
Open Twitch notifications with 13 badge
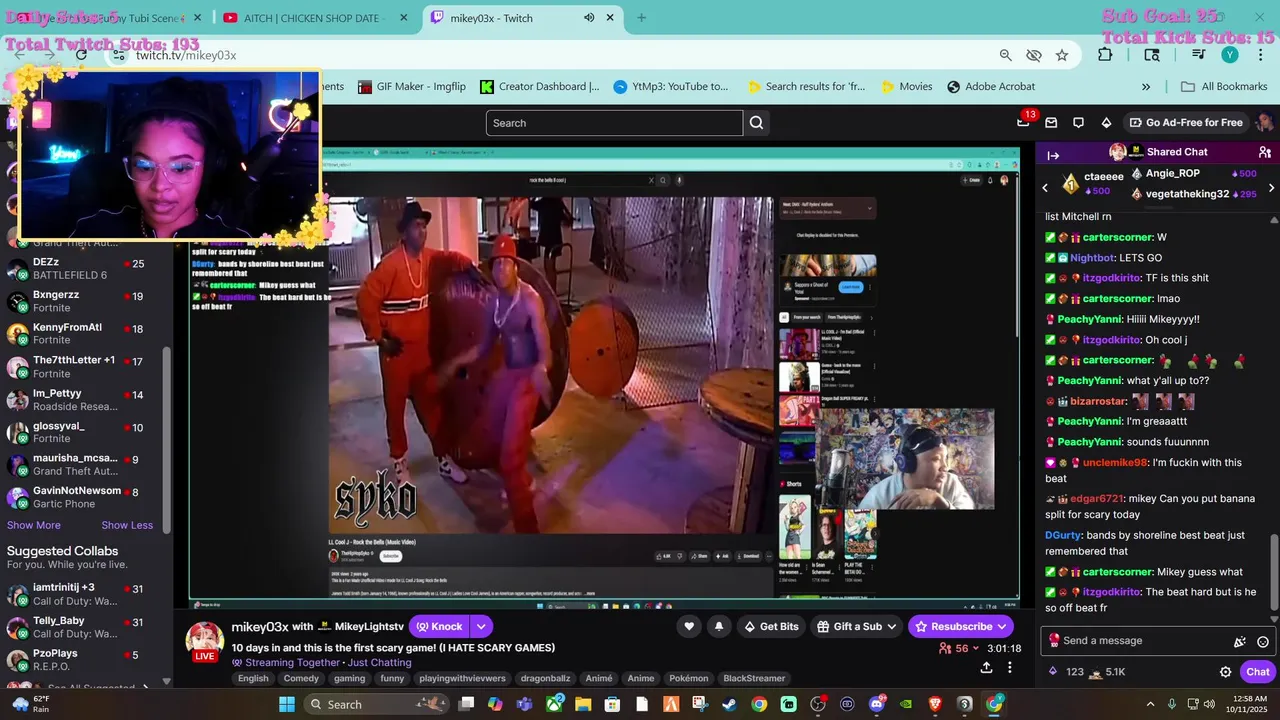(1023, 122)
